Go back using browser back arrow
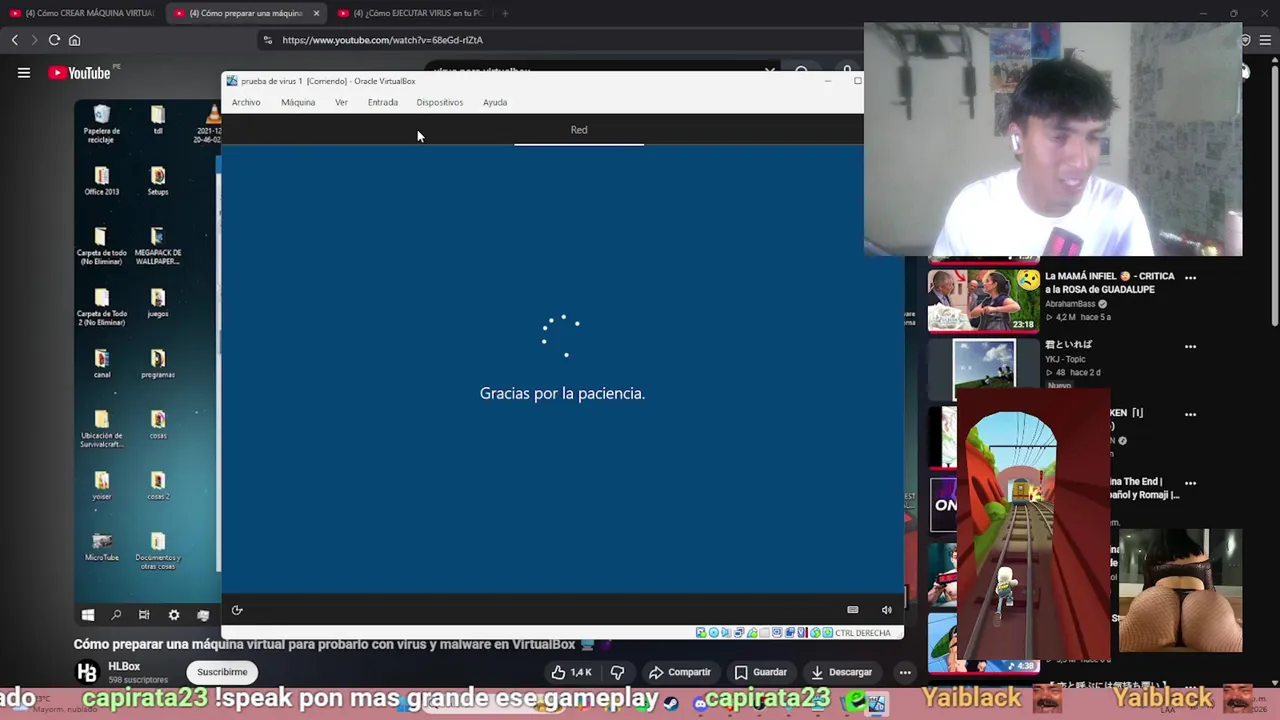The width and height of the screenshot is (1280, 720). [14, 40]
